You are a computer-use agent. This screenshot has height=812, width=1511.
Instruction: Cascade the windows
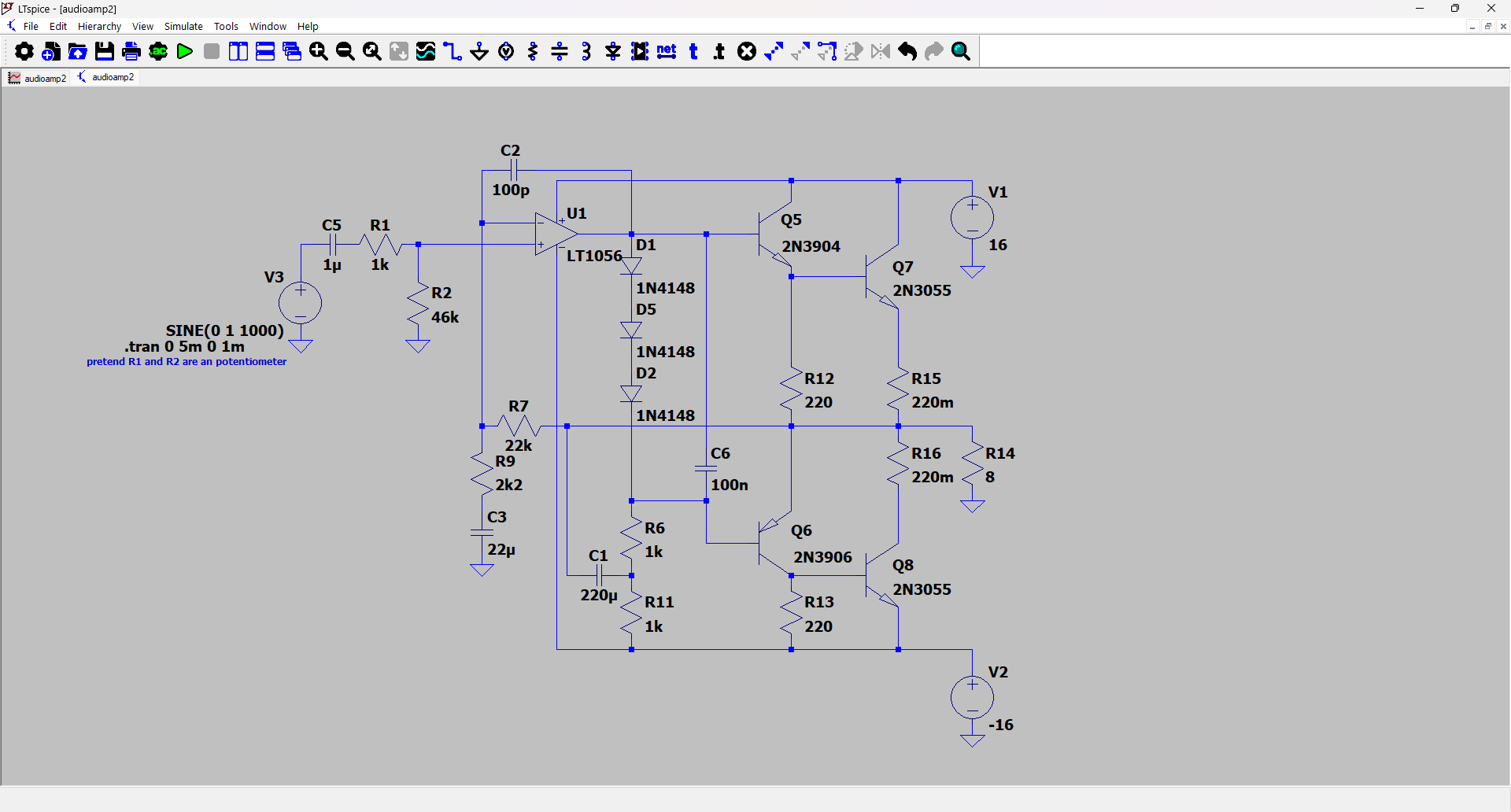tap(292, 52)
